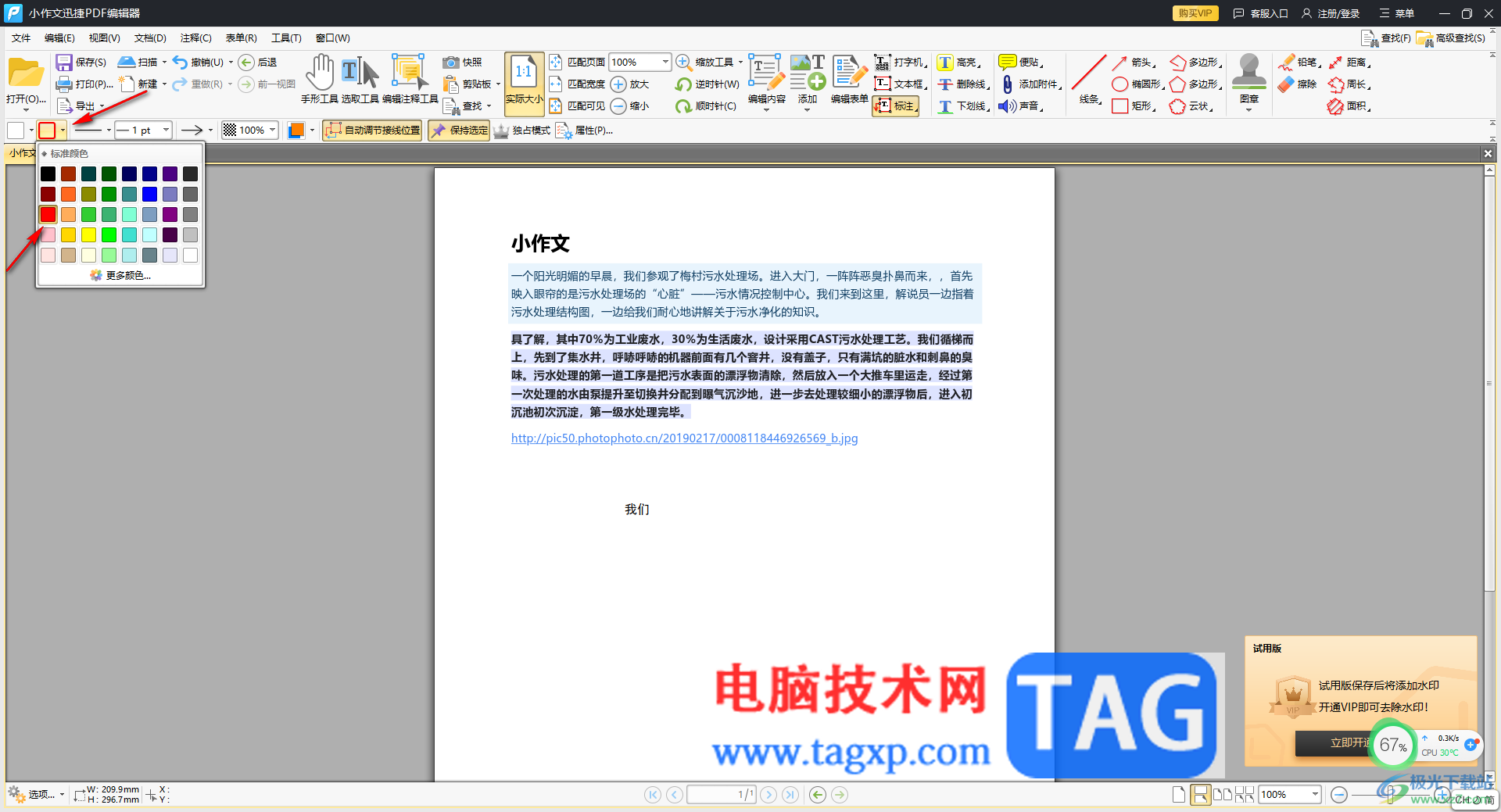This screenshot has width=1501, height=812.
Task: Click the Add Attachment paperclip (添加附件)
Action: point(1008,84)
